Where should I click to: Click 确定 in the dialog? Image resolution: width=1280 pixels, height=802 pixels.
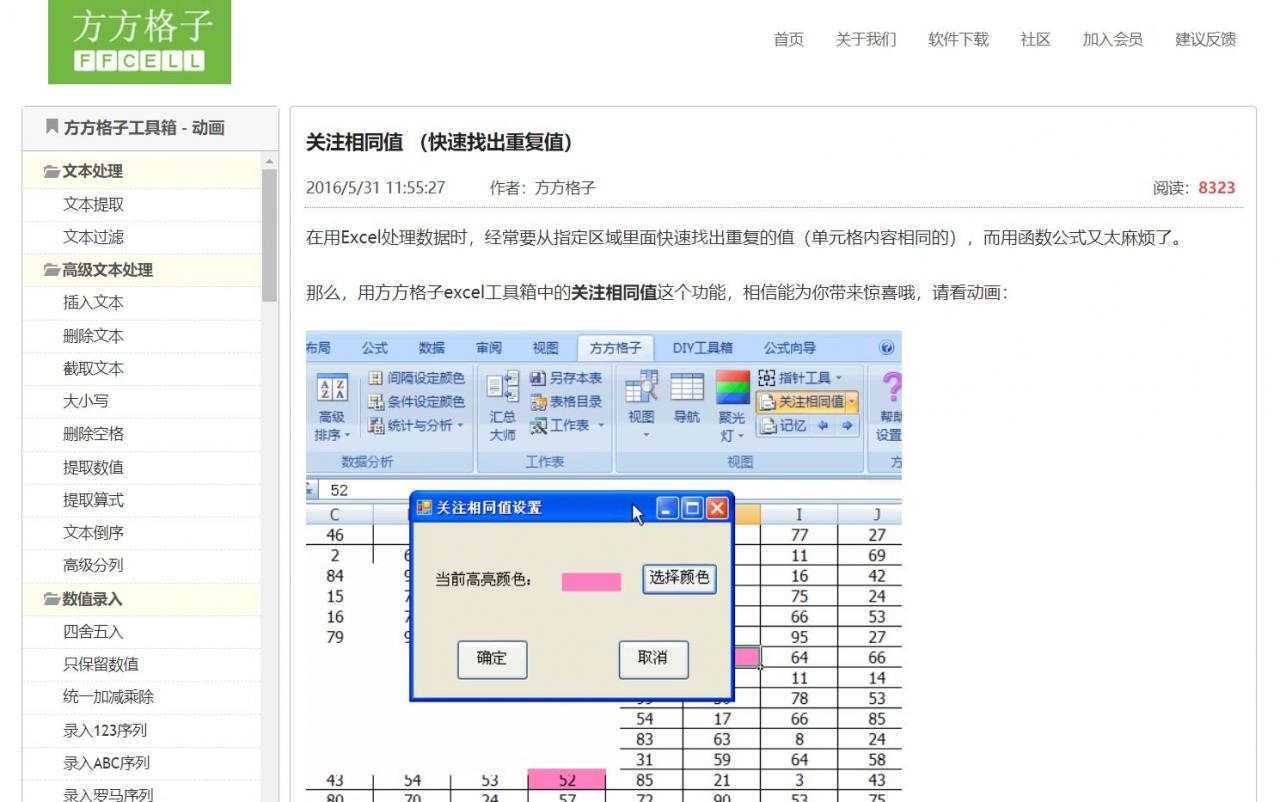tap(492, 659)
